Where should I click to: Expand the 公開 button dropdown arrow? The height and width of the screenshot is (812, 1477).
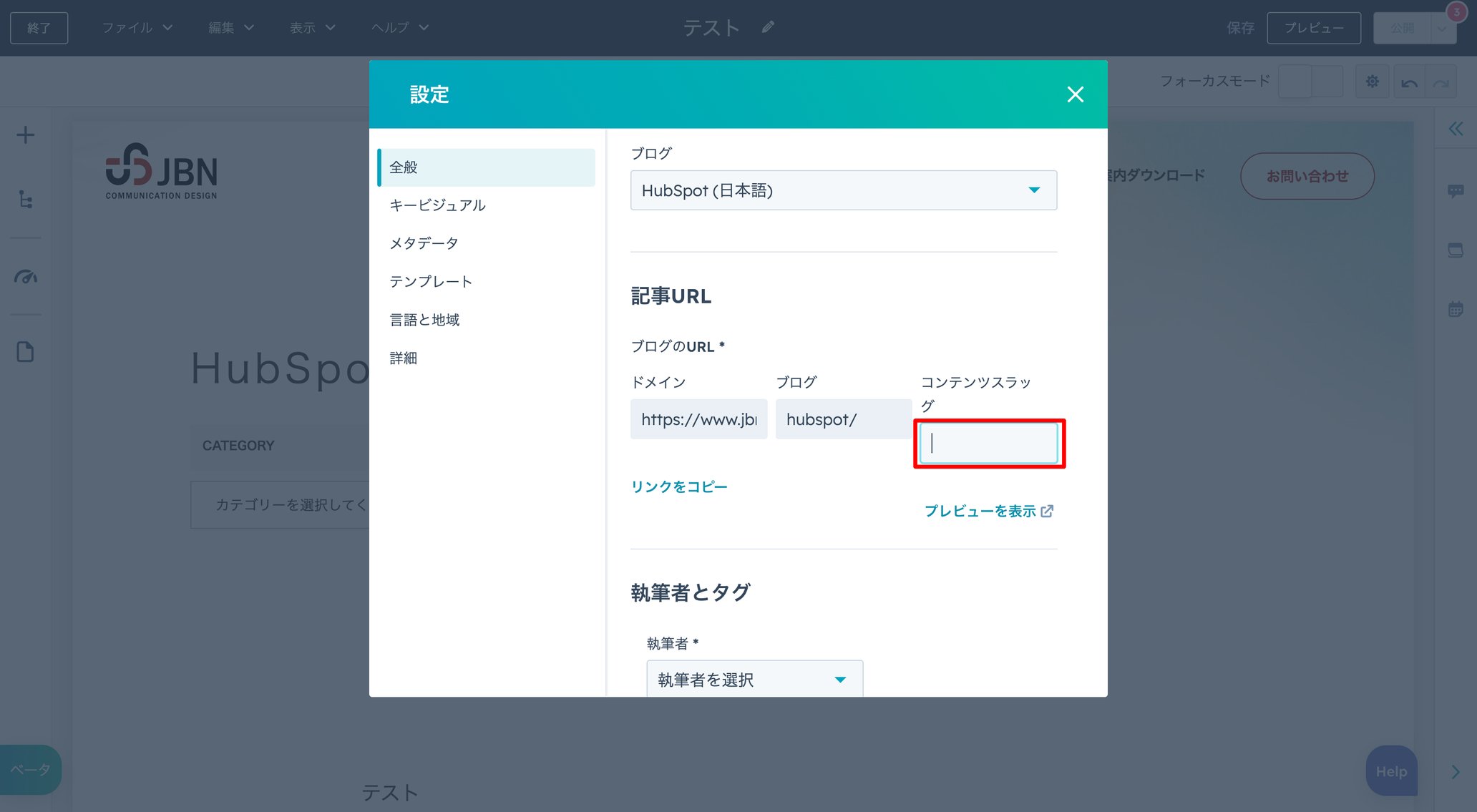[1443, 27]
